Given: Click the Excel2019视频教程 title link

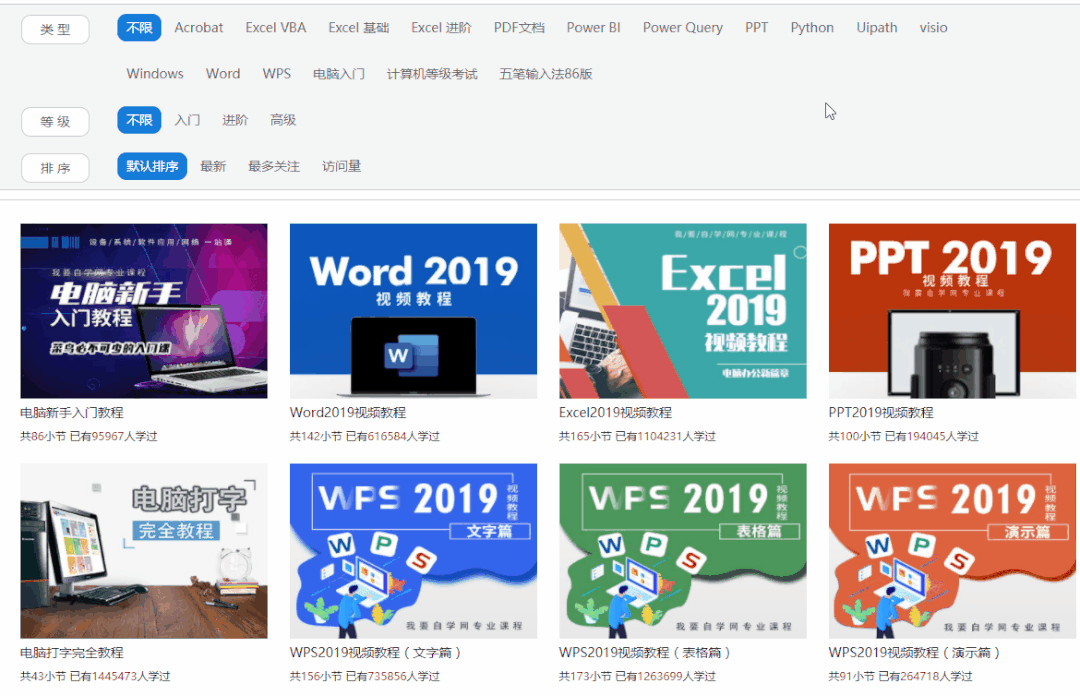Looking at the screenshot, I should click(615, 413).
